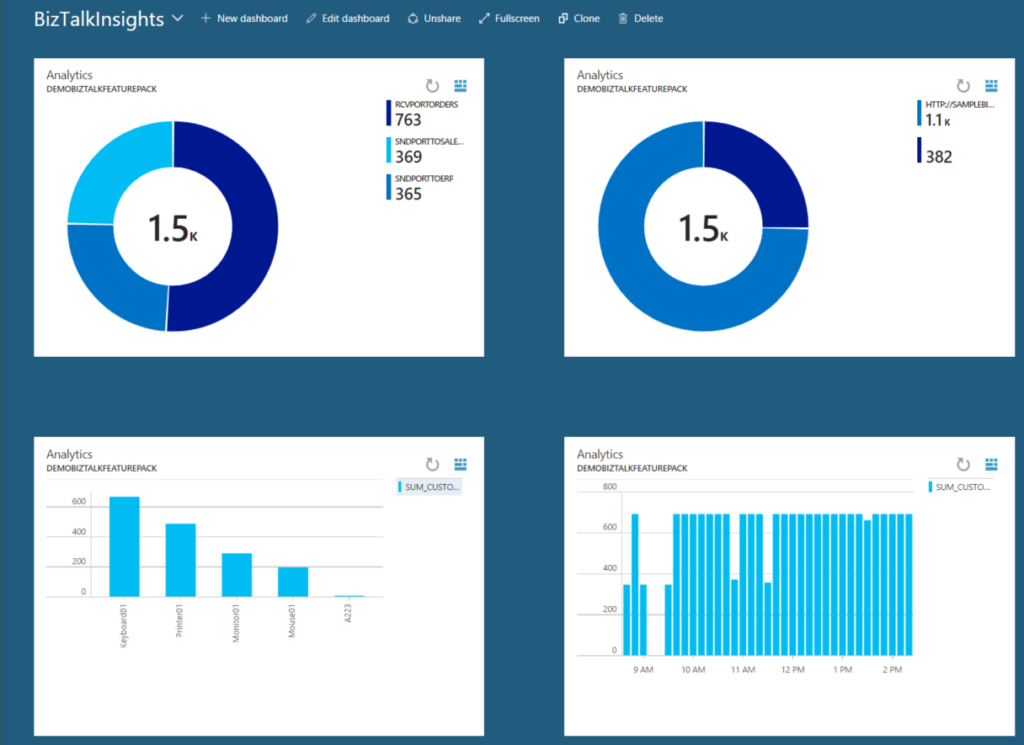
Task: Refresh the top-left donut chart tile
Action: [433, 87]
